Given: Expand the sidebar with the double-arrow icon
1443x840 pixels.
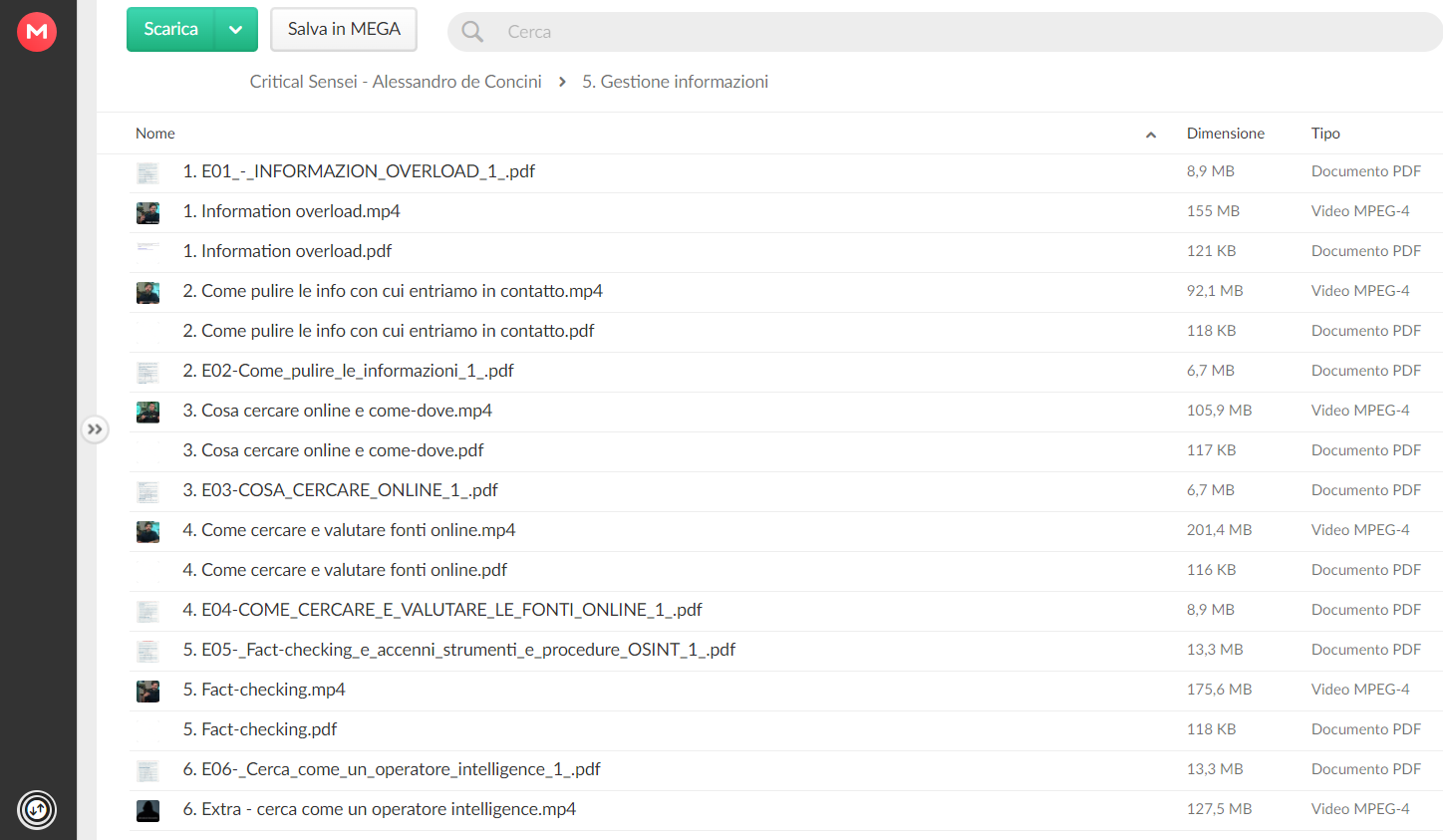Looking at the screenshot, I should (95, 429).
